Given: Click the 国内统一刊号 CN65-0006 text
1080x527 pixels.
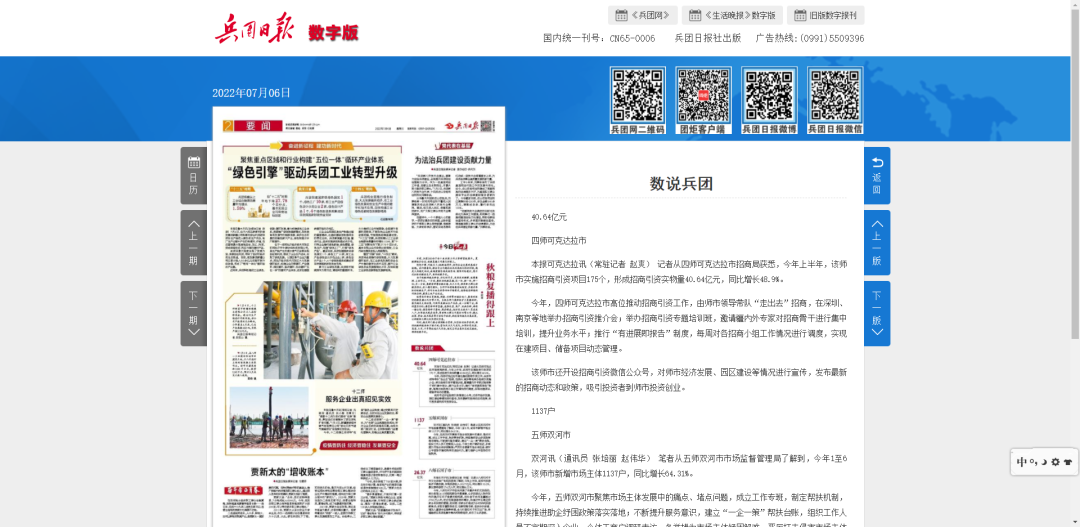Looking at the screenshot, I should (599, 39).
